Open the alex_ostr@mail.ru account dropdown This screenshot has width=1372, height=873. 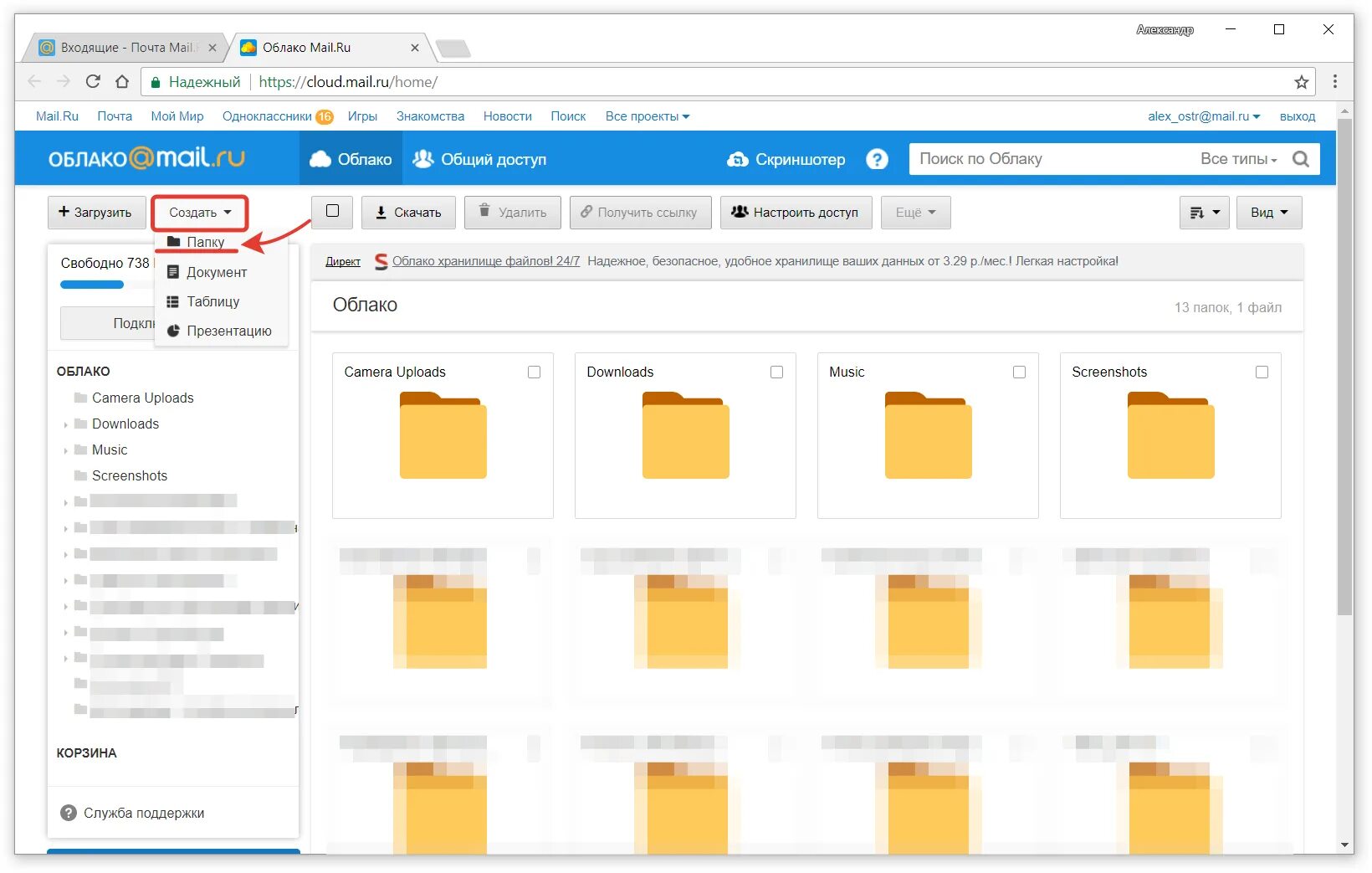(x=1204, y=116)
